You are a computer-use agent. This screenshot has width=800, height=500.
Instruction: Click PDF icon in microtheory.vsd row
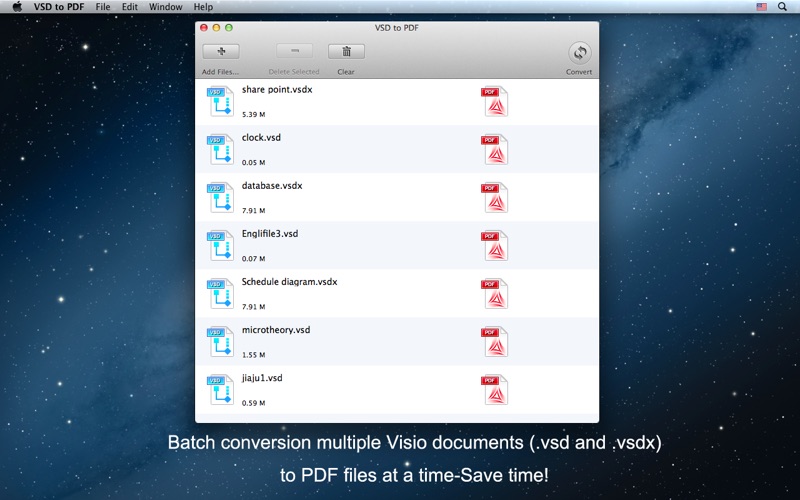(x=494, y=342)
